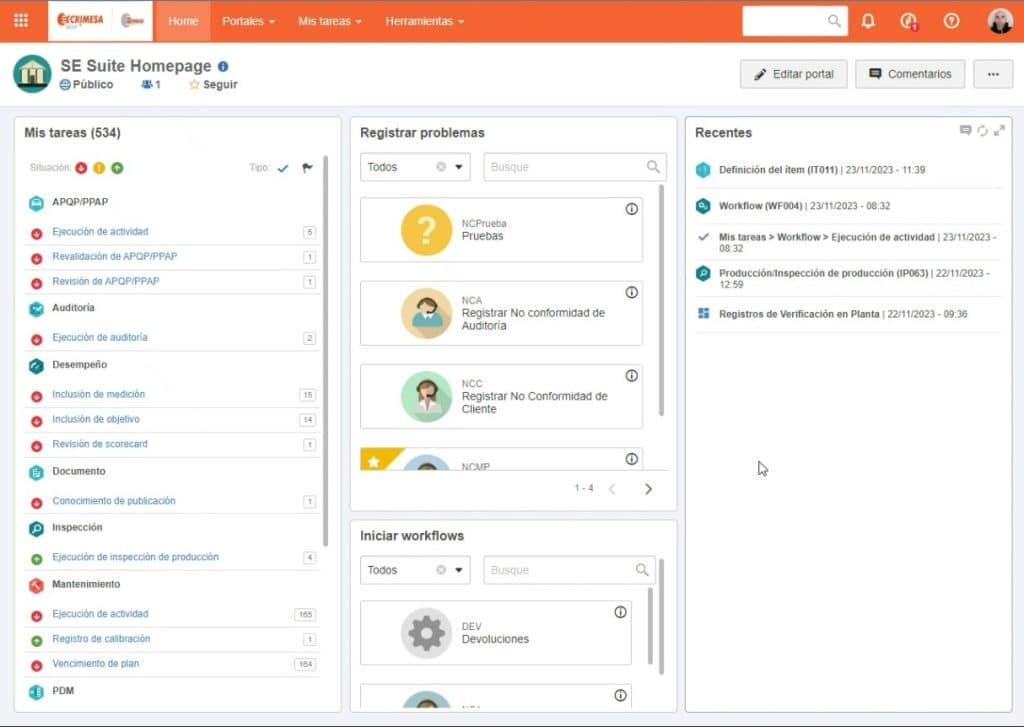Click the info icon beside SE Suite Homepage
This screenshot has width=1024, height=727.
(223, 66)
